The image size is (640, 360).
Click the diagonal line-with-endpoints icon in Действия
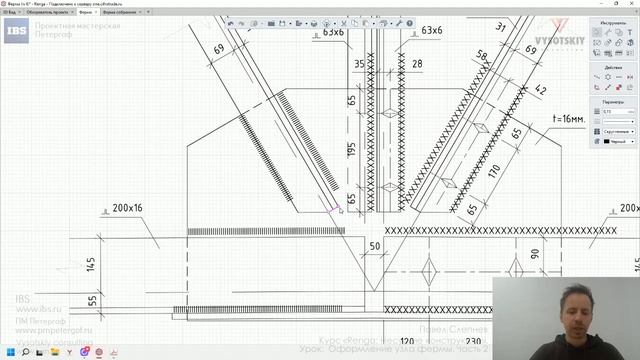(608, 87)
